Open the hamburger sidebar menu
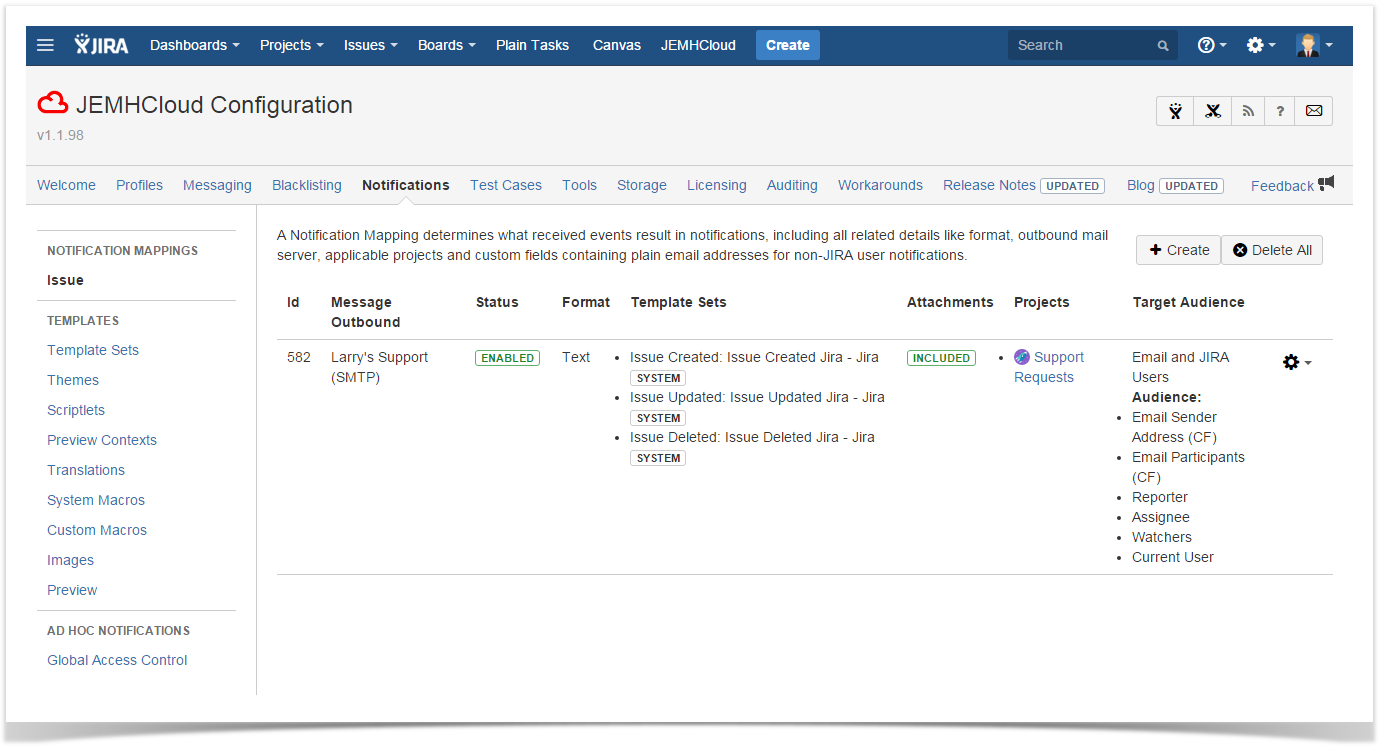 tap(45, 45)
